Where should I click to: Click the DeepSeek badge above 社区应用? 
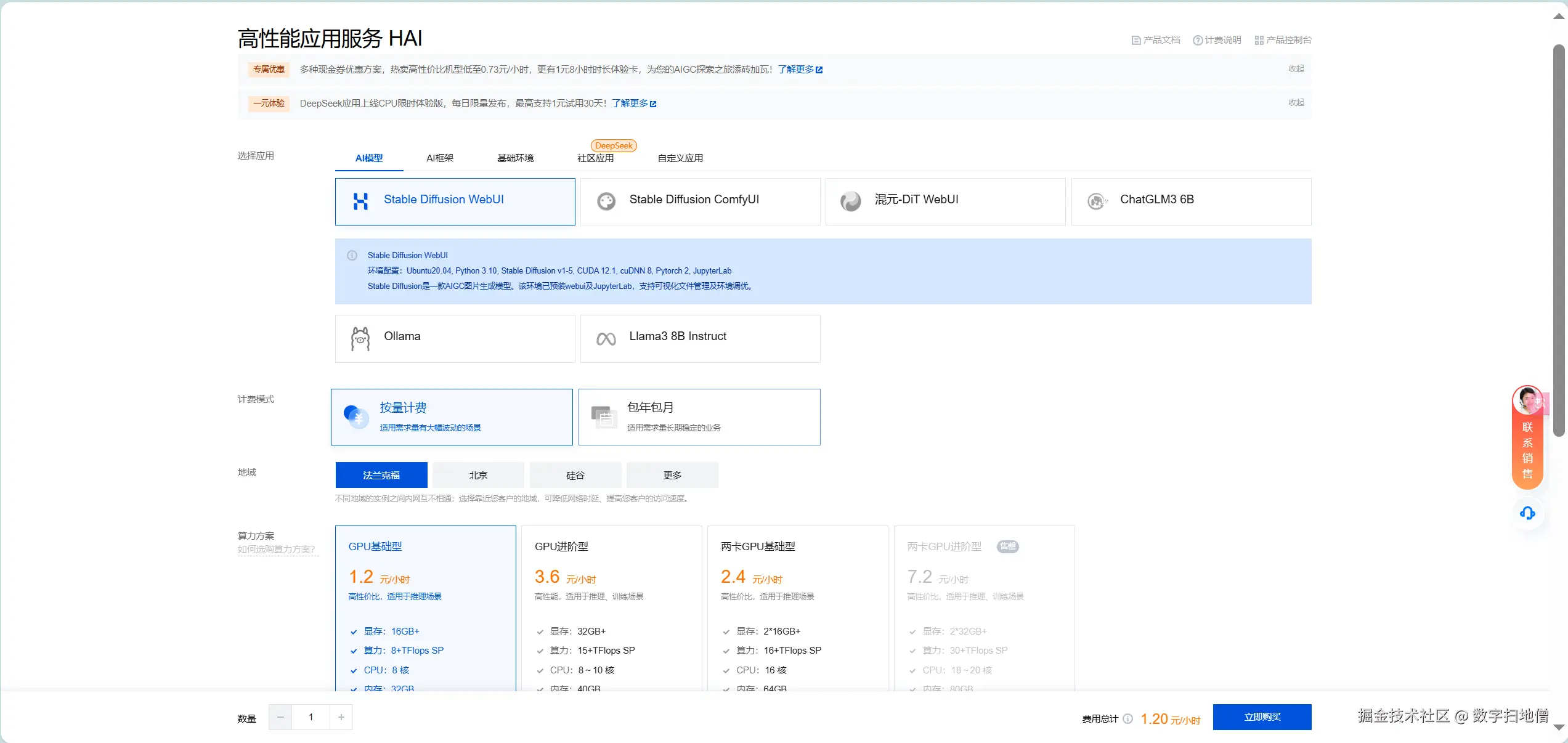[x=614, y=146]
